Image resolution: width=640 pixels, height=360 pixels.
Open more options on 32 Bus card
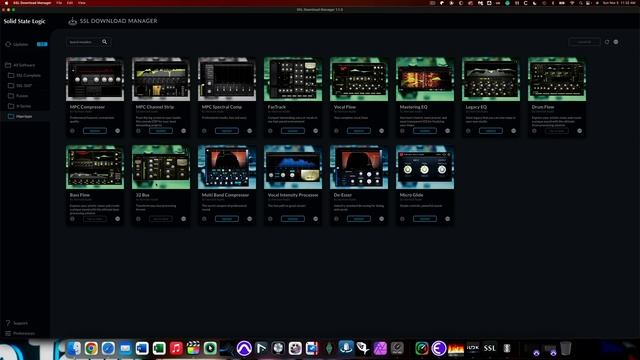[184, 219]
